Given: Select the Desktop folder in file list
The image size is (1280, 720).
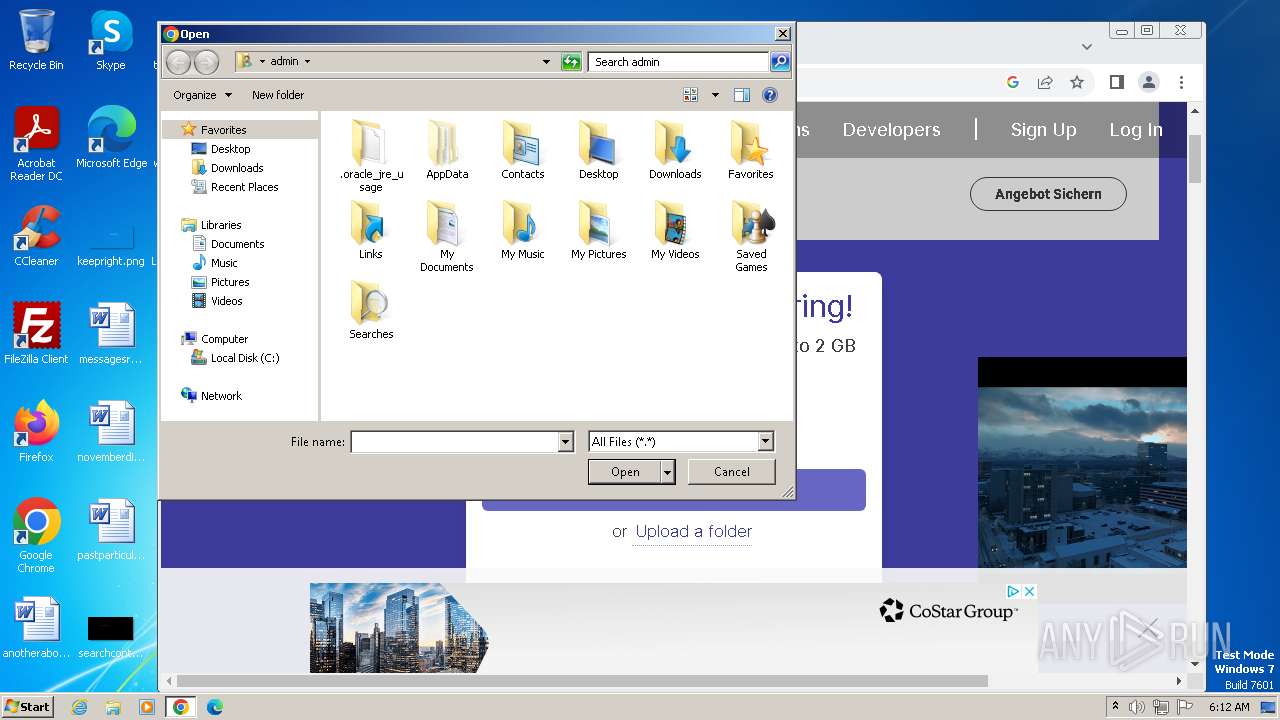Looking at the screenshot, I should coord(598,150).
